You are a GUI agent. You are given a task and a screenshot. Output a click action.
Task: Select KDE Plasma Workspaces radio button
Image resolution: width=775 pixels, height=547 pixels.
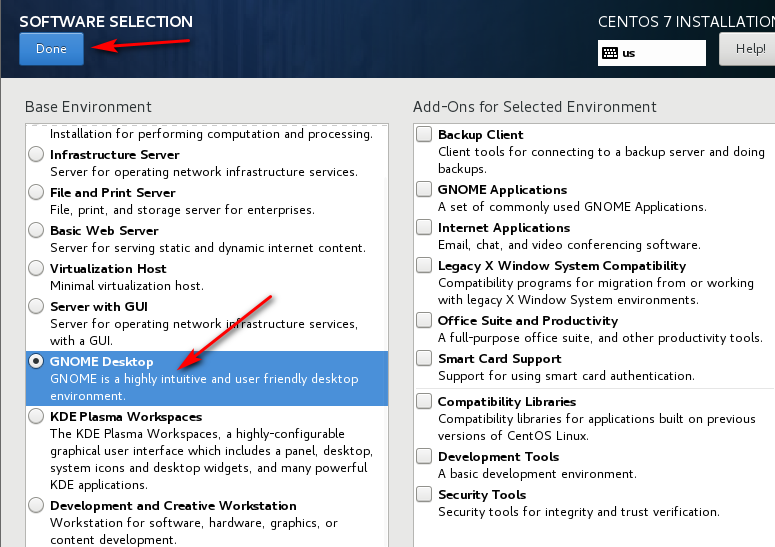pyautogui.click(x=36, y=417)
